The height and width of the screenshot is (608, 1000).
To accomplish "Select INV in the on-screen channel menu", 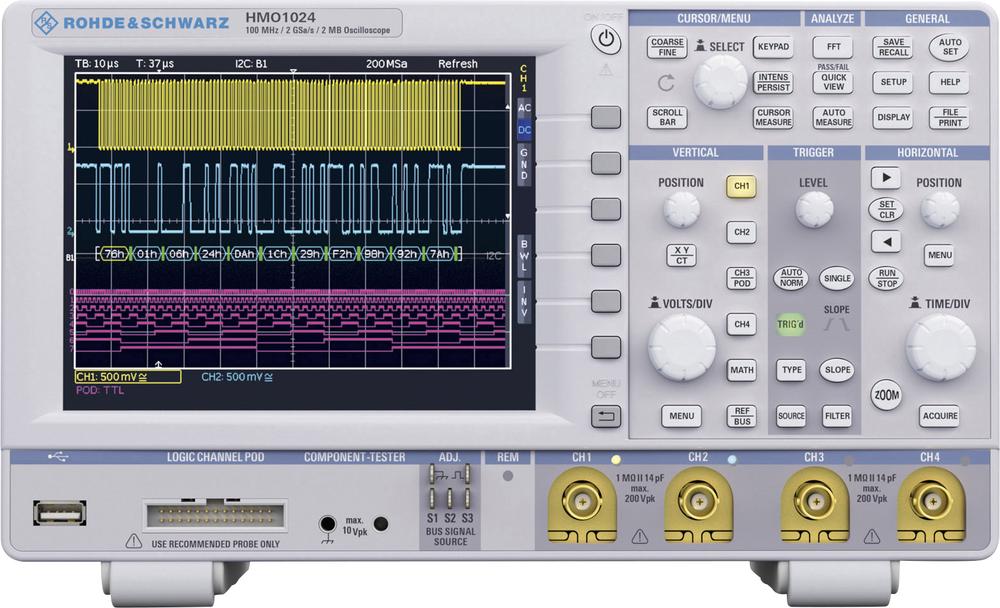I will (524, 301).
